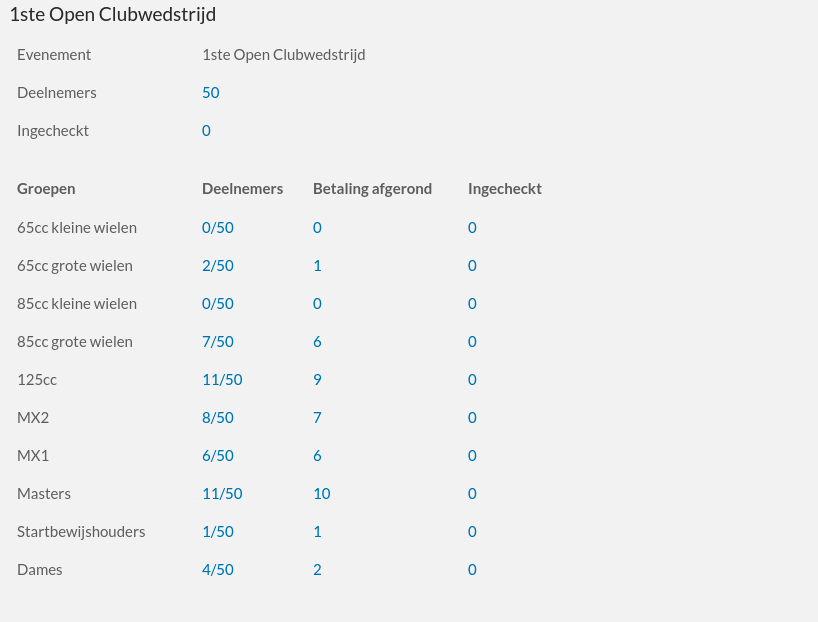
Task: Open completed payments count 10 for Masters
Action: (321, 494)
